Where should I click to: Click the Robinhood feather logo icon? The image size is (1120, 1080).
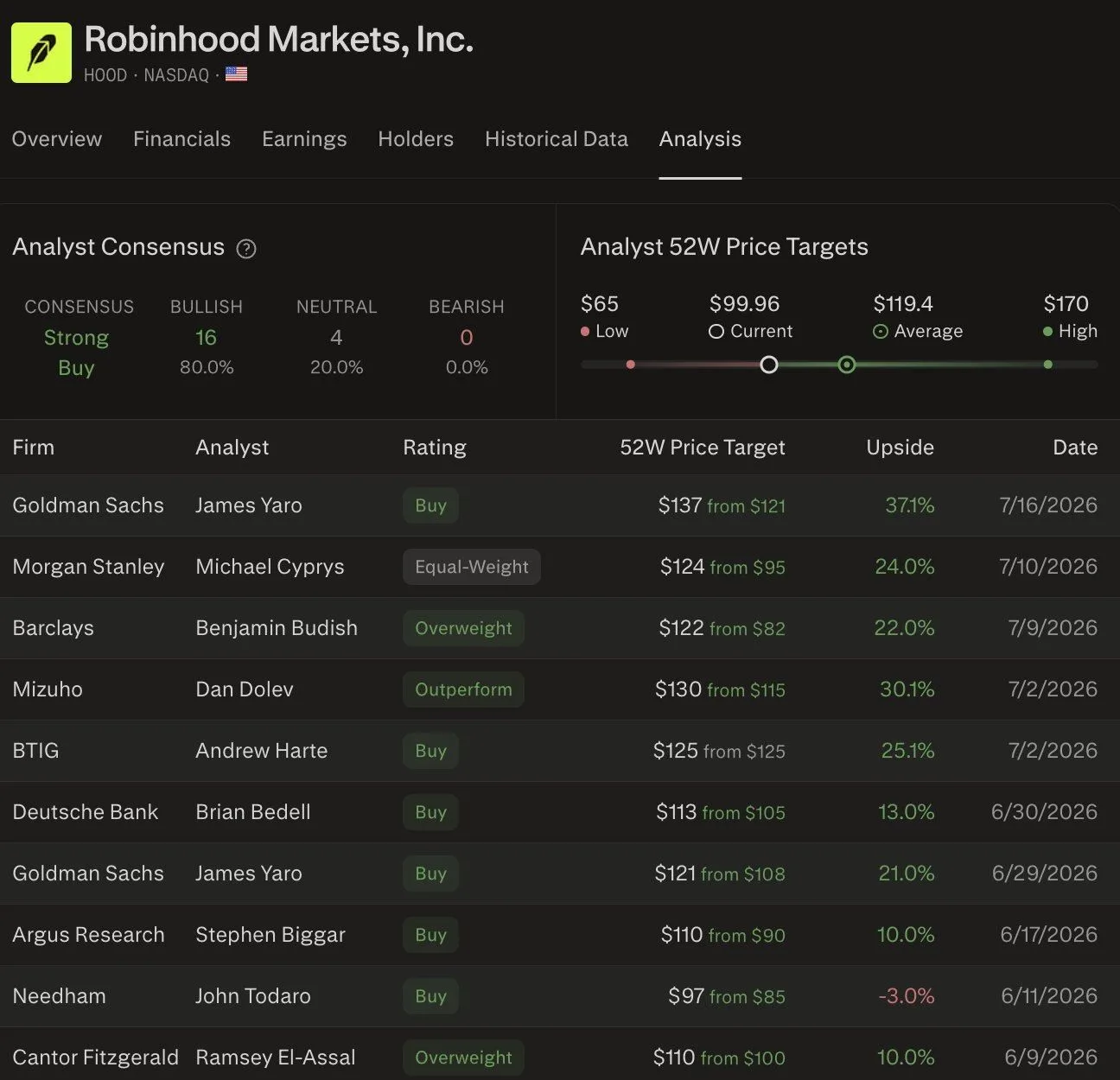point(41,53)
